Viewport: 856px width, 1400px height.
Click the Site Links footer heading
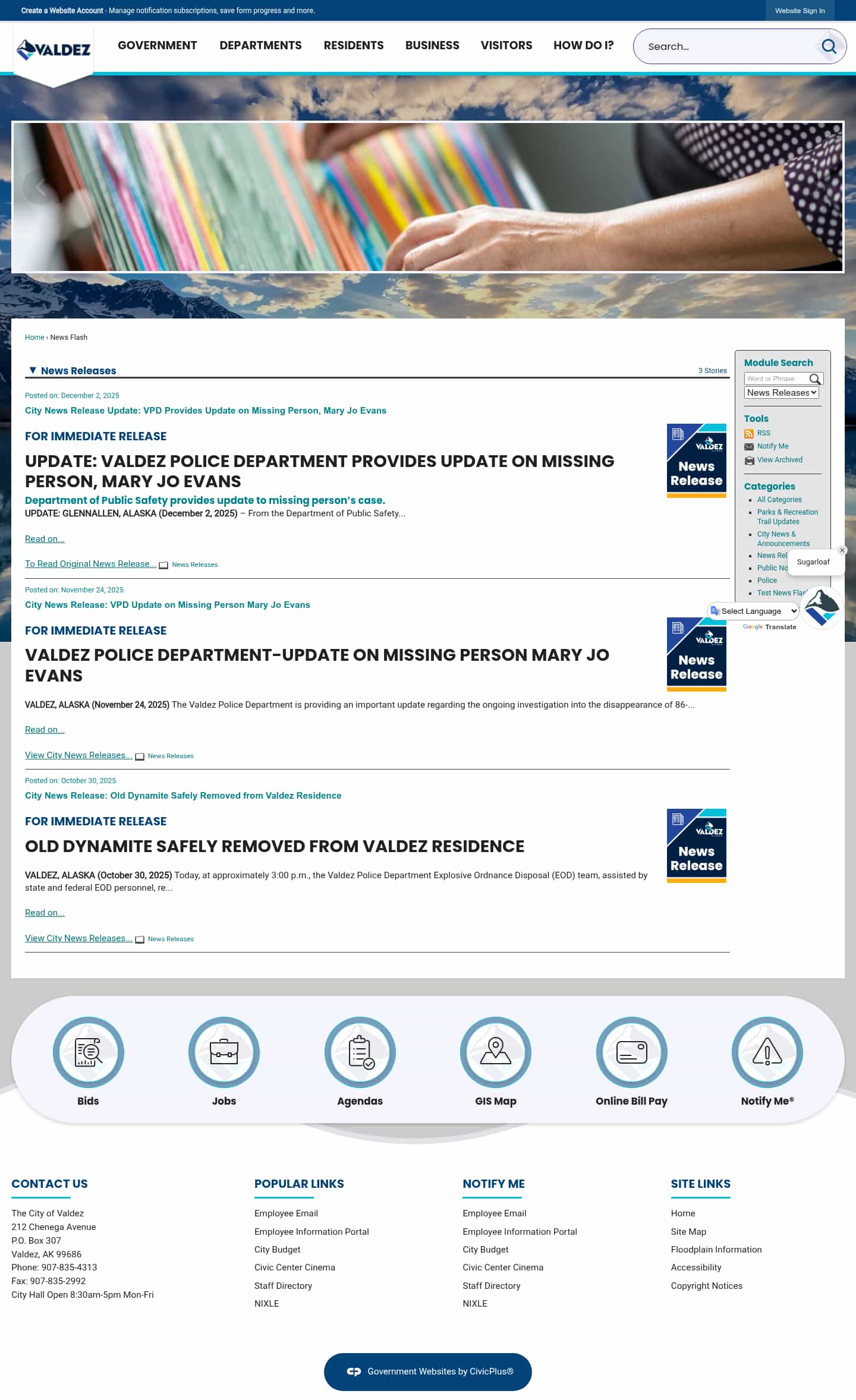point(701,1184)
